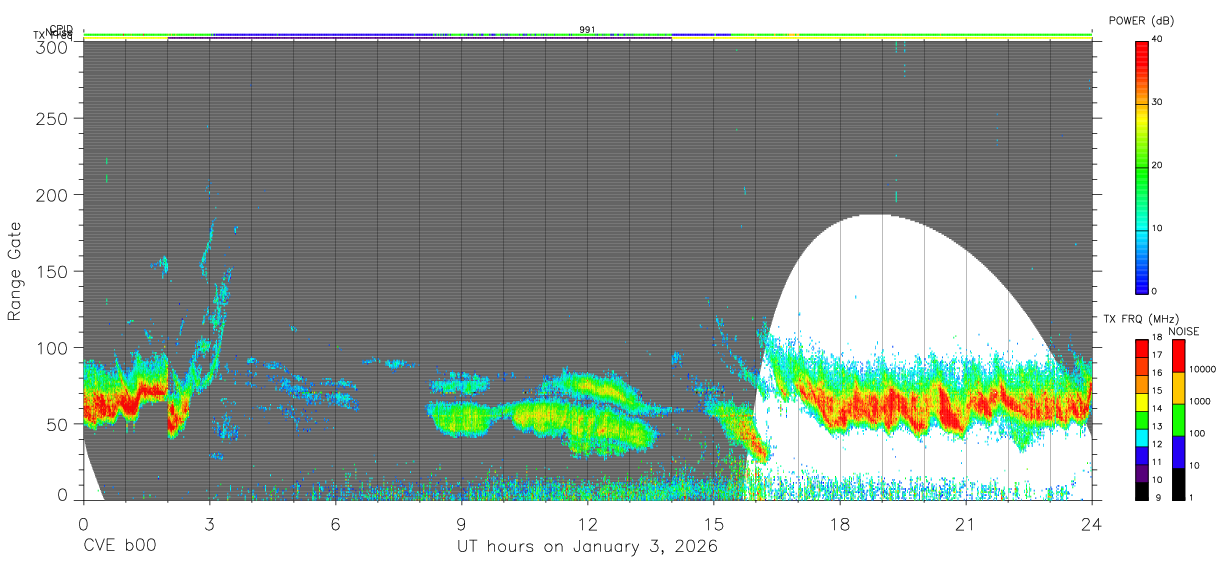Click the "6" UT hour tick label

pos(336,524)
